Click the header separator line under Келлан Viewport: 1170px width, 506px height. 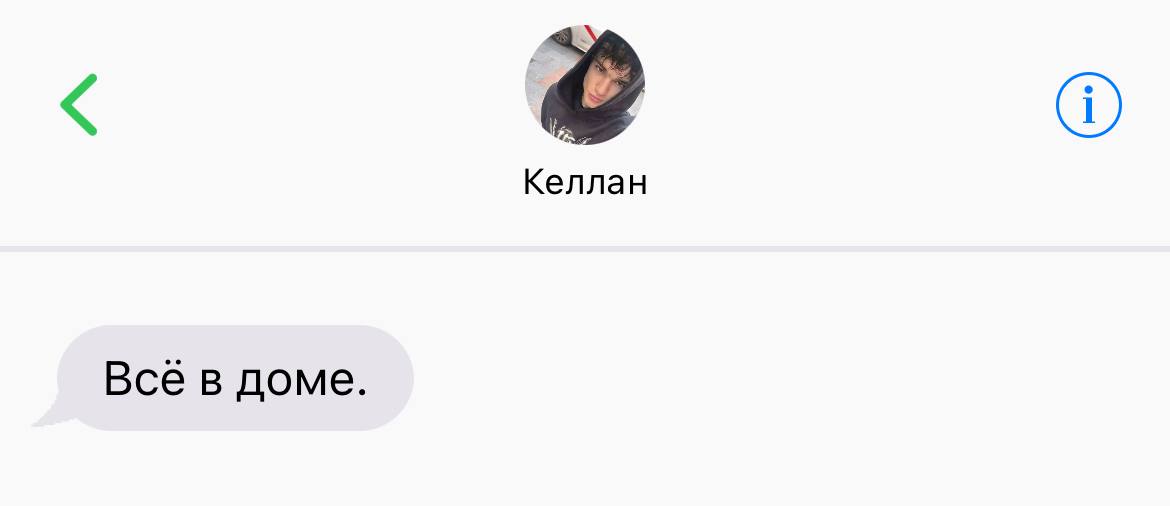(x=585, y=249)
